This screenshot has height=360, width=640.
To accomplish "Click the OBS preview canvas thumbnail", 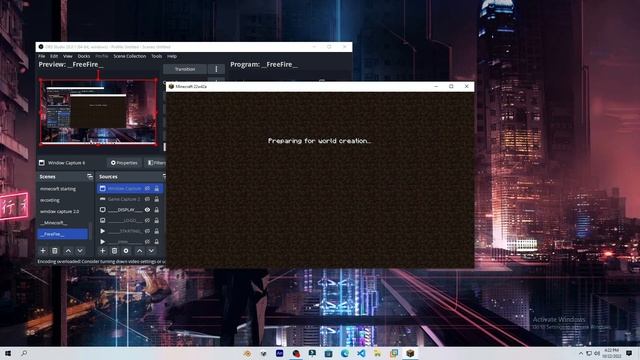I will tap(98, 112).
